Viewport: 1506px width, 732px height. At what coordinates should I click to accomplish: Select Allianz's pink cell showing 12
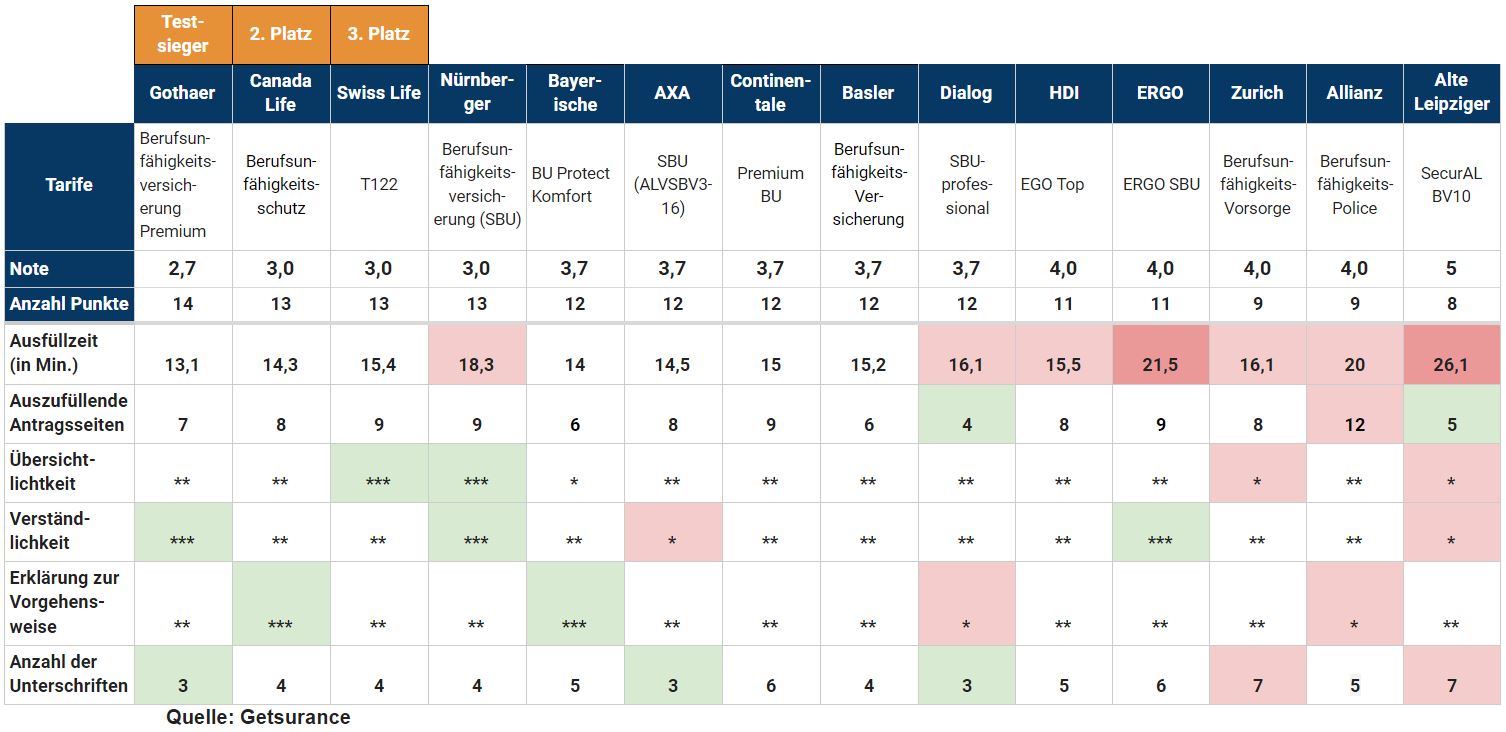point(1354,414)
